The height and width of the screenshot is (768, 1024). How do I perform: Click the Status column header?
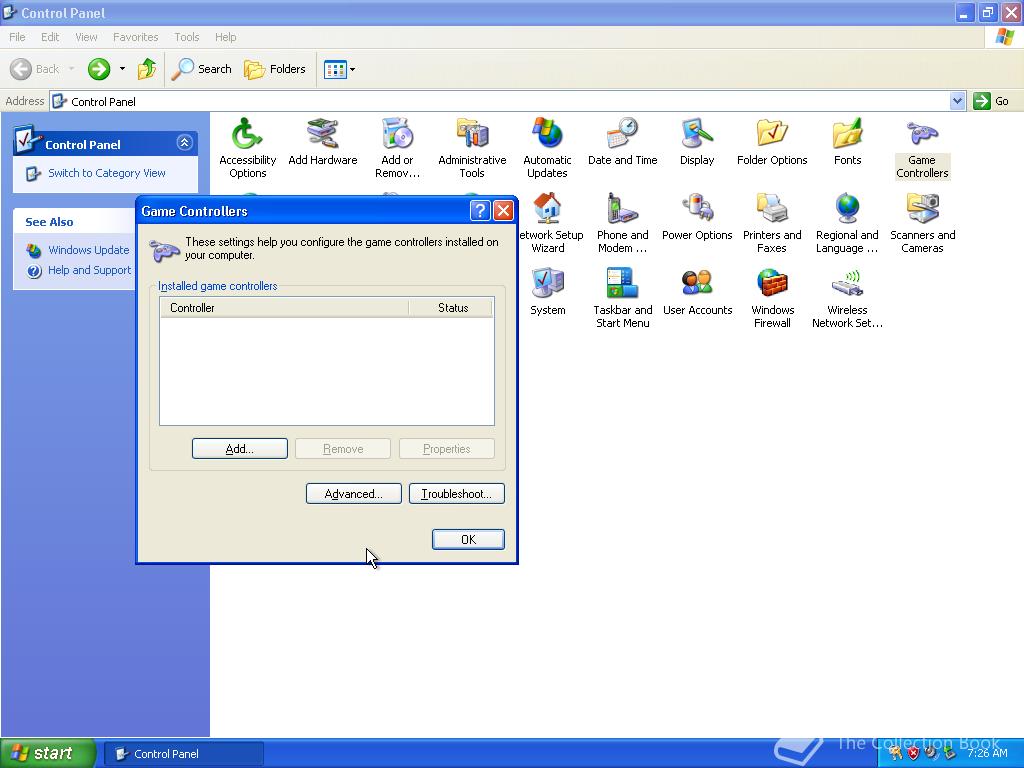coord(451,308)
